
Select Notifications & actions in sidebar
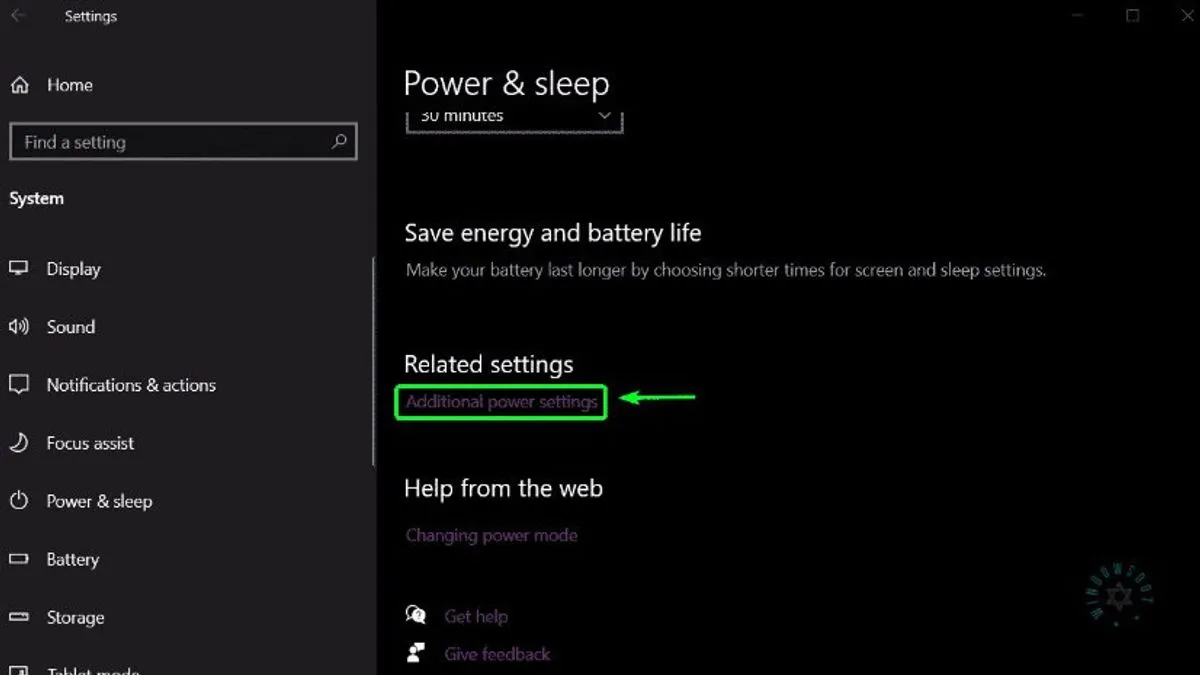pos(131,385)
